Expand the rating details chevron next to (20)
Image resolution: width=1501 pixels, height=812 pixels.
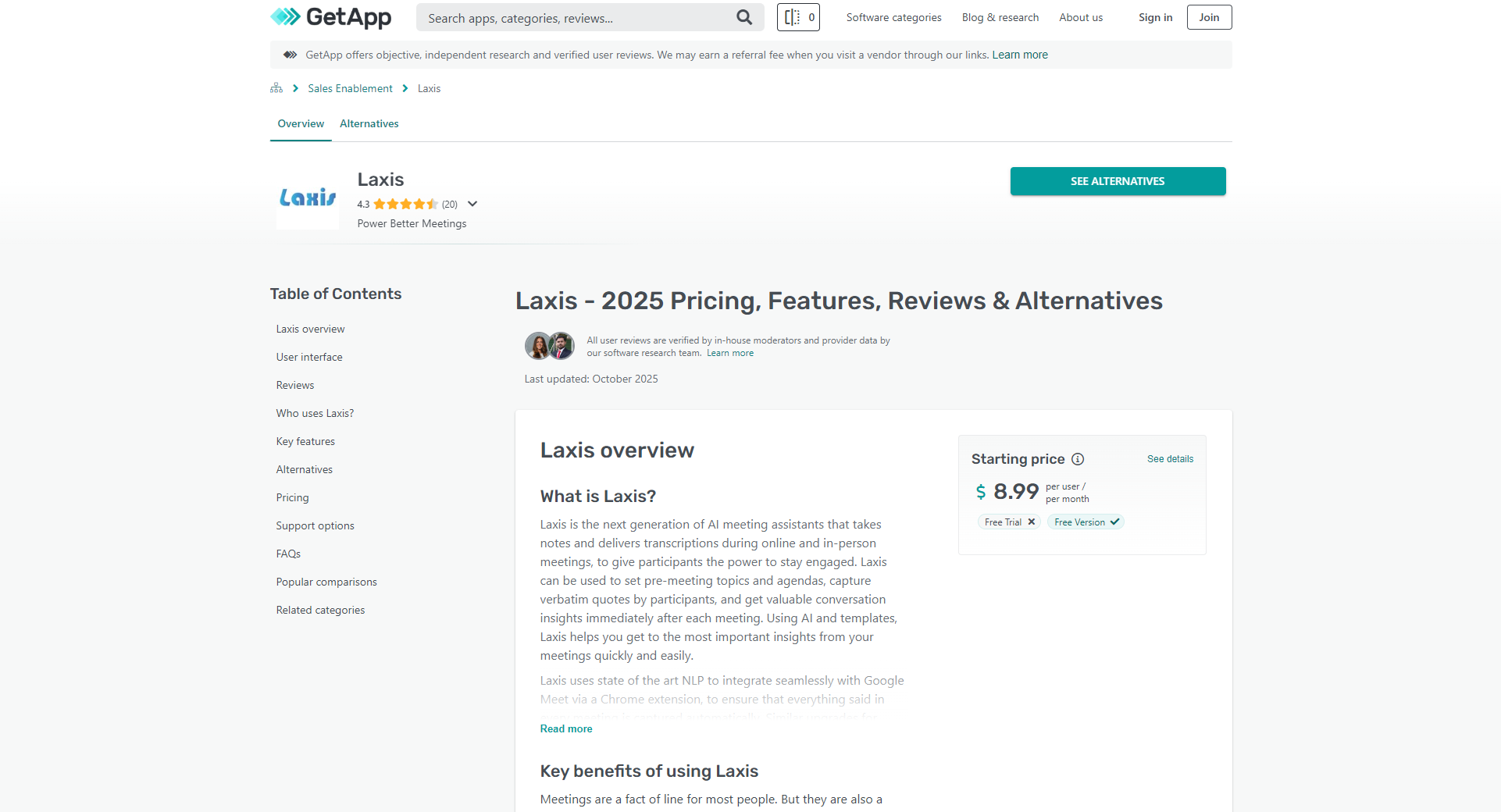click(472, 204)
